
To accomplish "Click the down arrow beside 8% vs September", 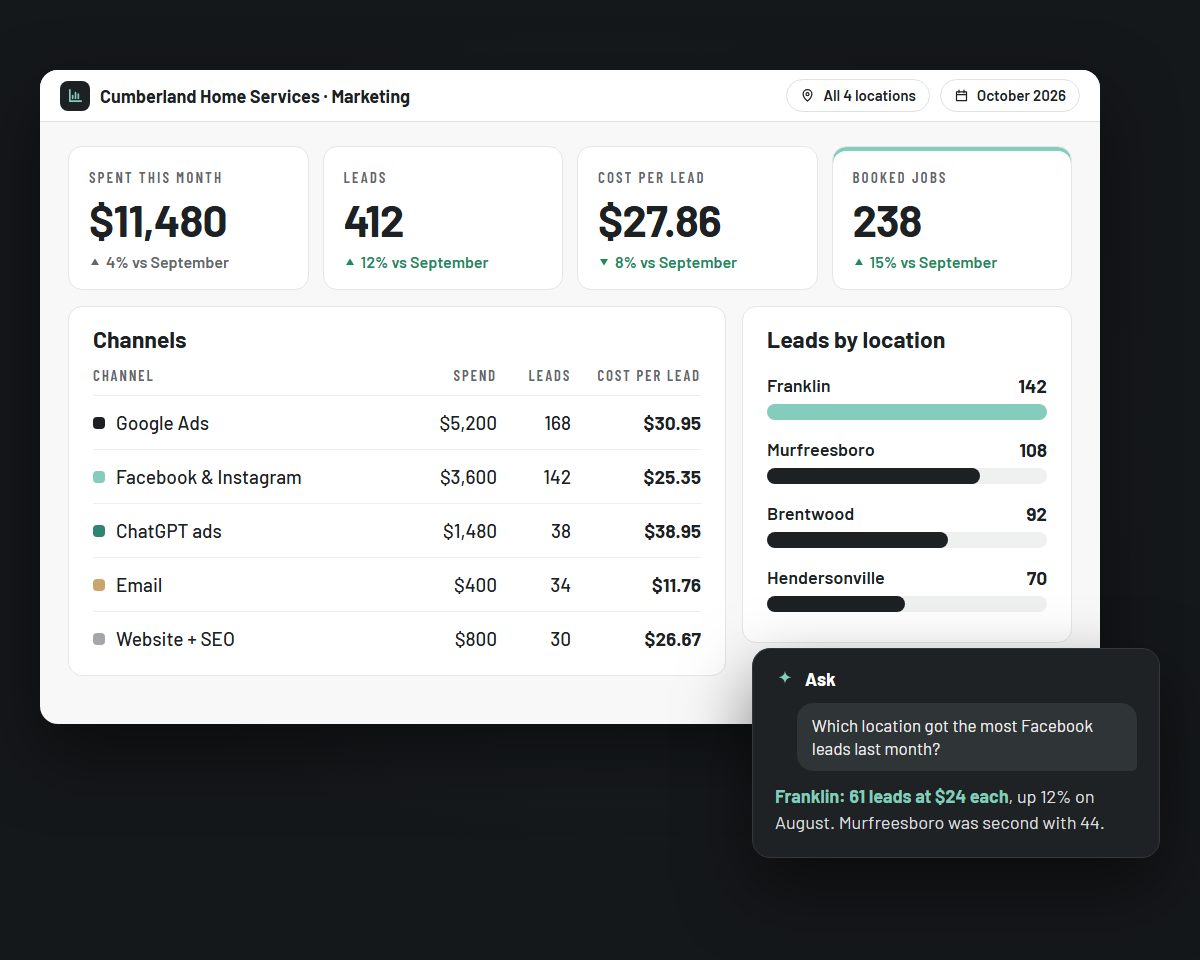I will pyautogui.click(x=604, y=263).
